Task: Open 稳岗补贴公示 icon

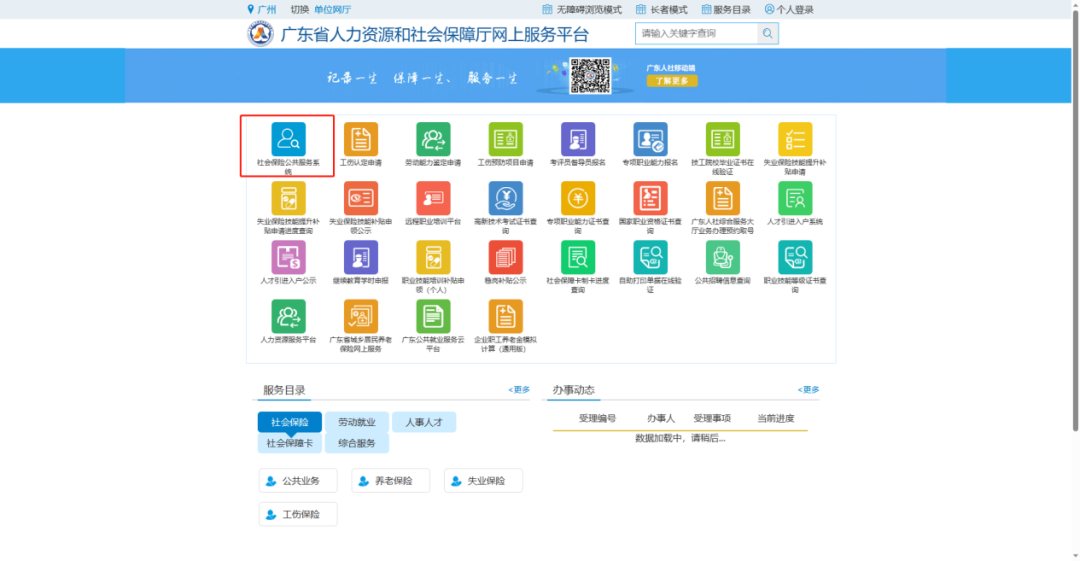Action: (x=506, y=258)
